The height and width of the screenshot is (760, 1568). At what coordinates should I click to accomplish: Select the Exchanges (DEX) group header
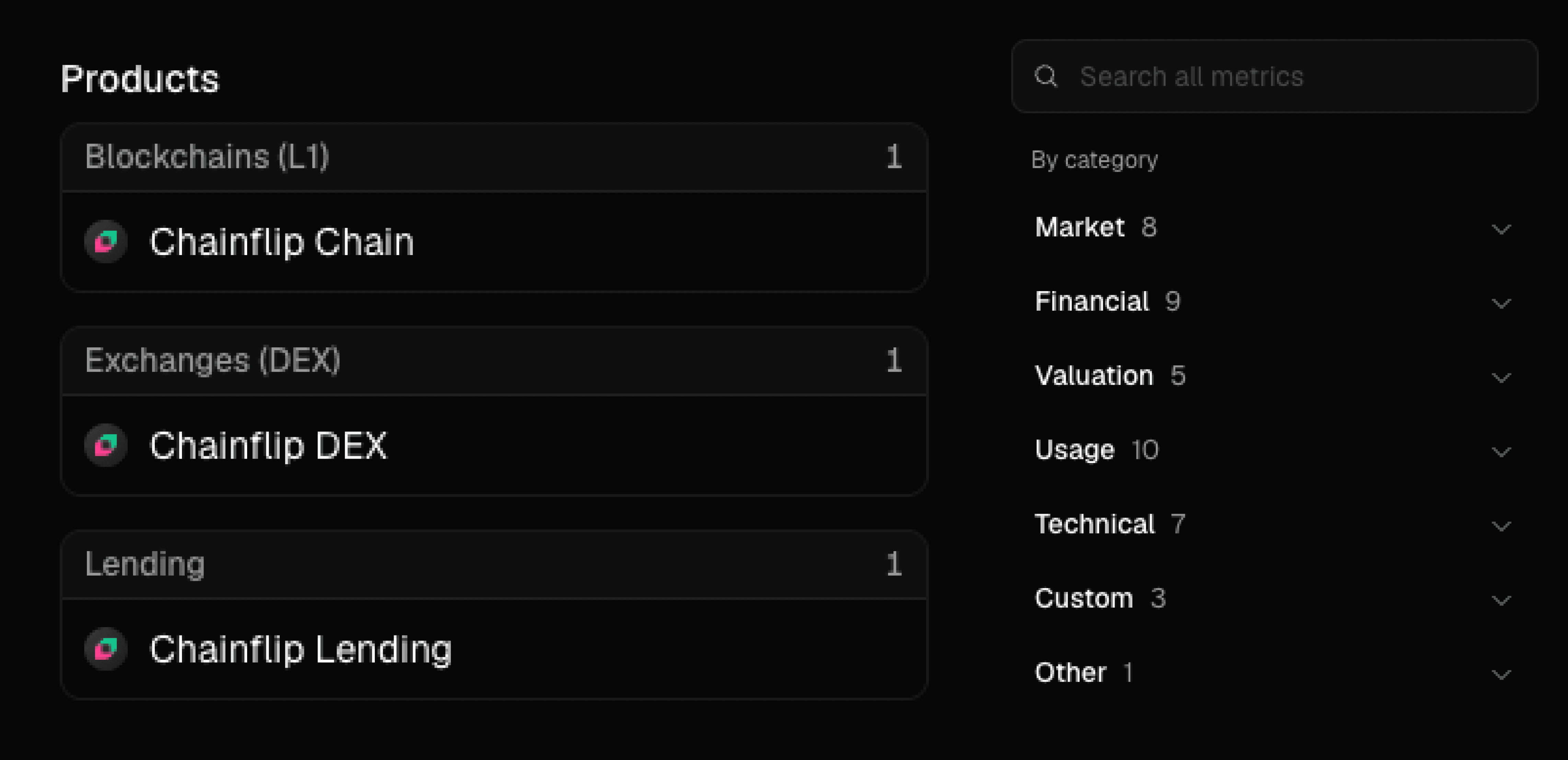[494, 361]
